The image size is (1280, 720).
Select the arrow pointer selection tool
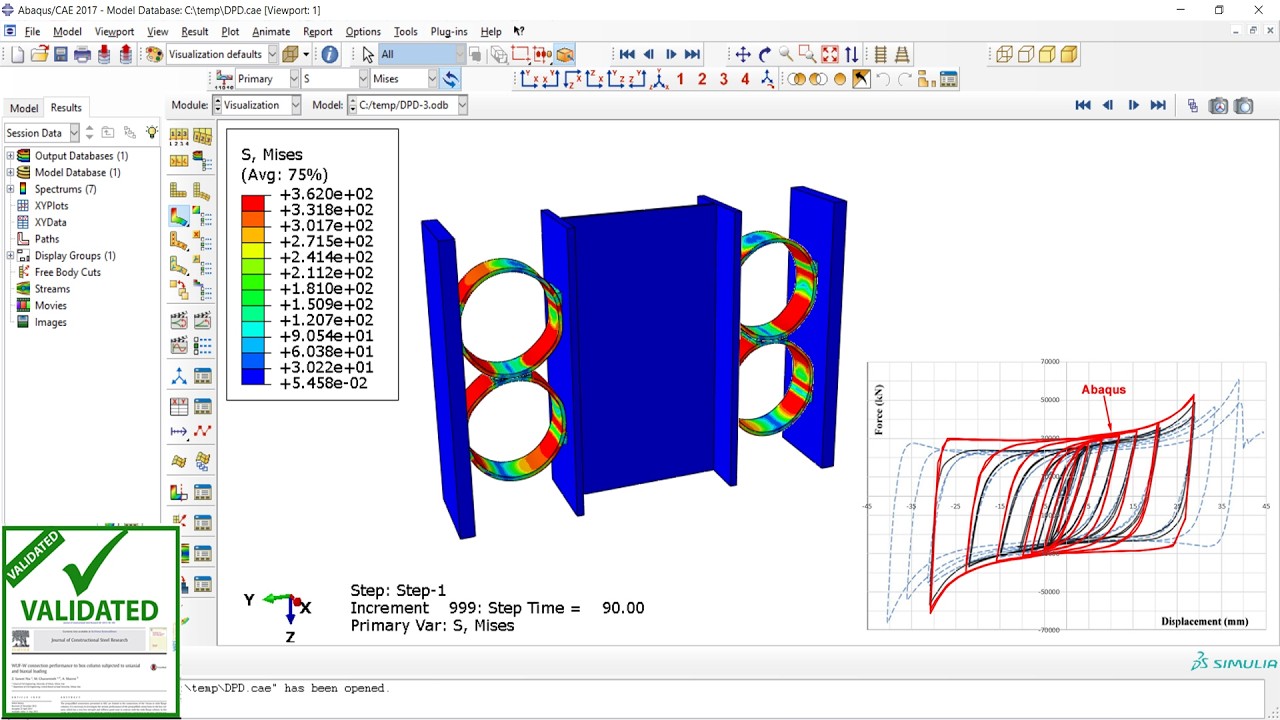368,54
